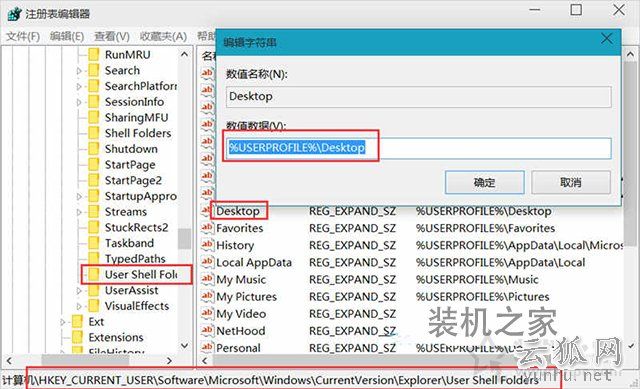Select the Taskband folder icon
The height and width of the screenshot is (389, 640).
pyautogui.click(x=94, y=243)
